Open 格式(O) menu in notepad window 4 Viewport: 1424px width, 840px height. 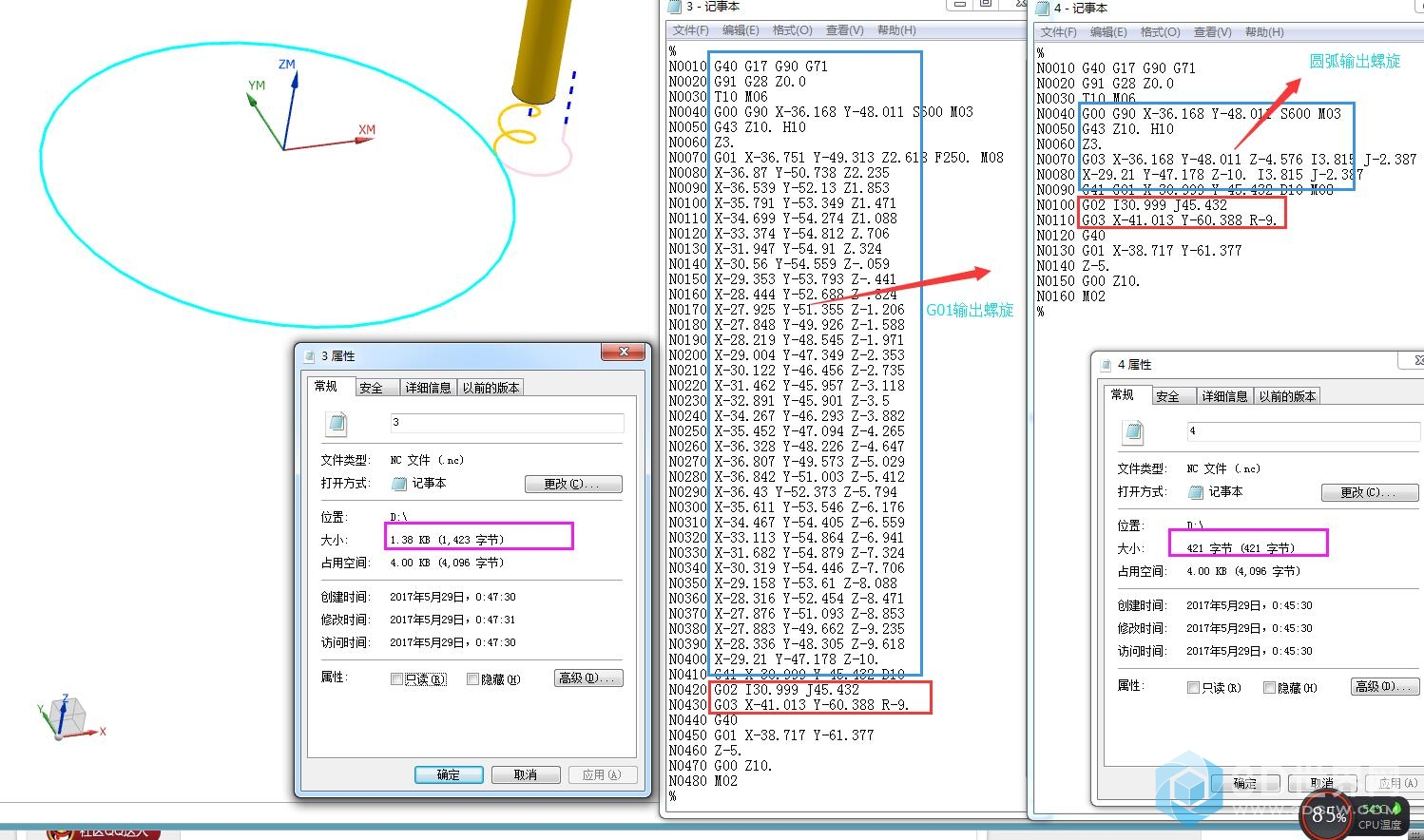(1160, 32)
